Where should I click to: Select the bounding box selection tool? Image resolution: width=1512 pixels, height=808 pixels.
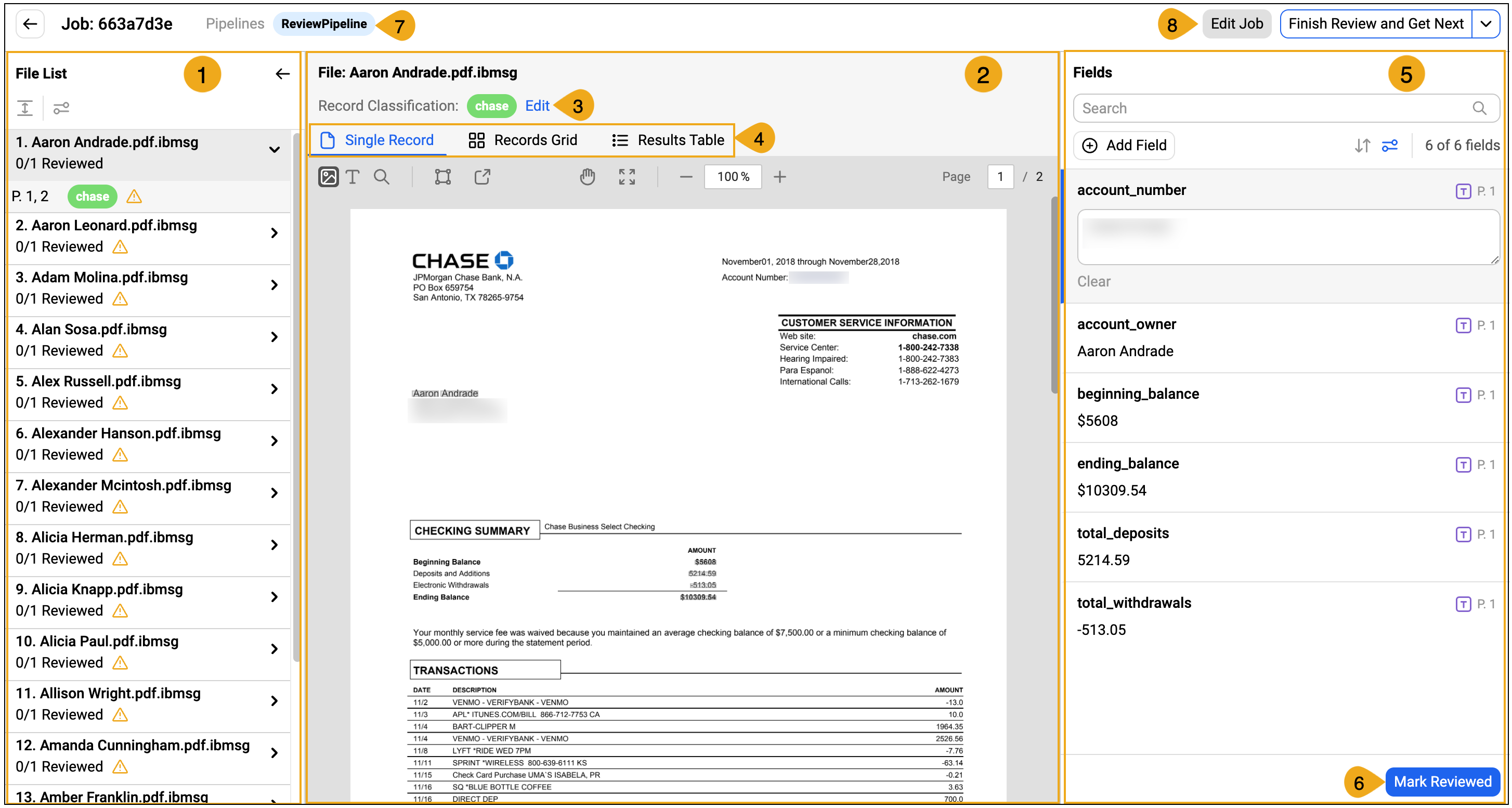(x=442, y=176)
